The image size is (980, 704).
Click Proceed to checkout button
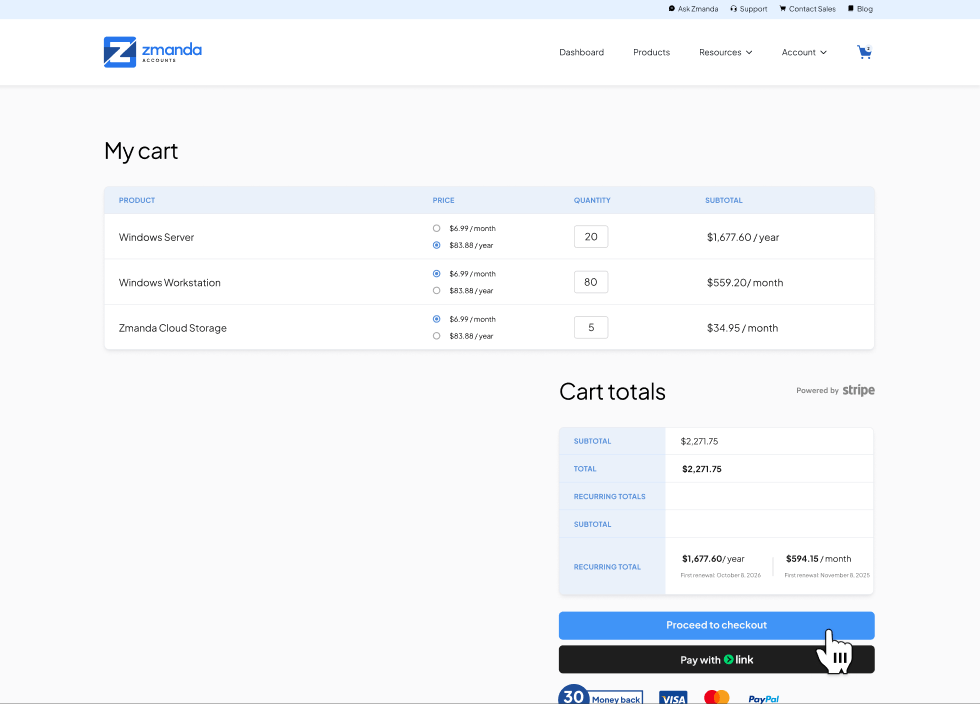tap(716, 625)
